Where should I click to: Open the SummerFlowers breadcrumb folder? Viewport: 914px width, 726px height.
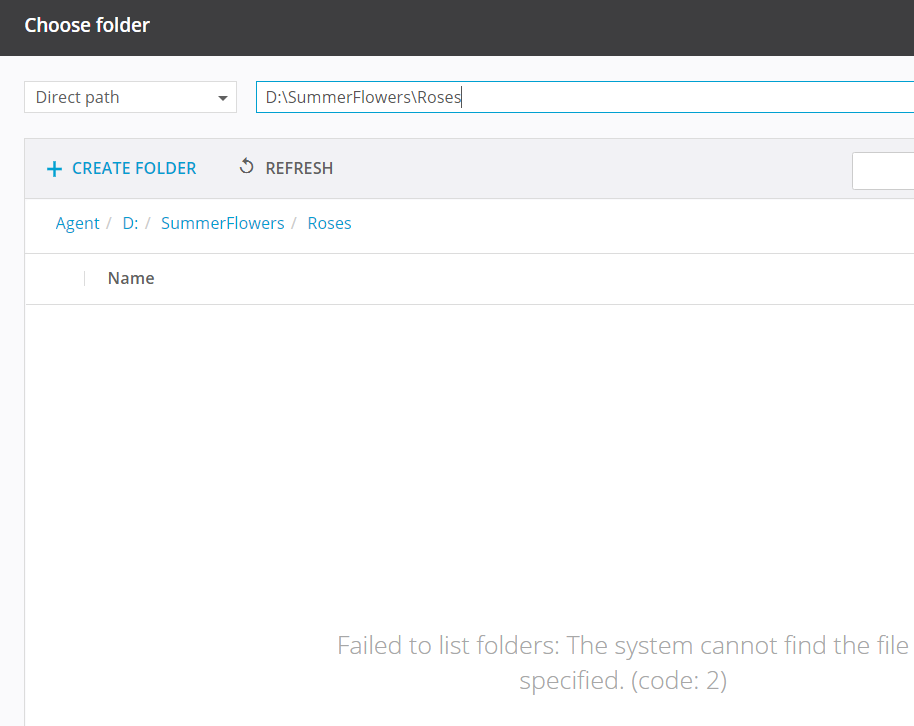click(x=222, y=223)
